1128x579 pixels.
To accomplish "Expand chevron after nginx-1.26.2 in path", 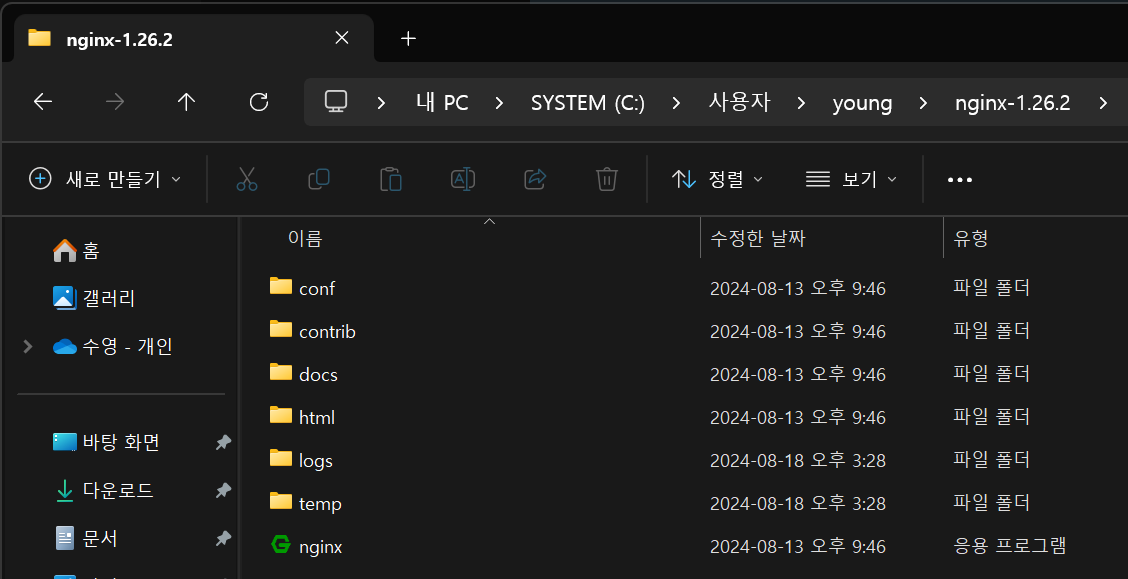I will [1103, 103].
